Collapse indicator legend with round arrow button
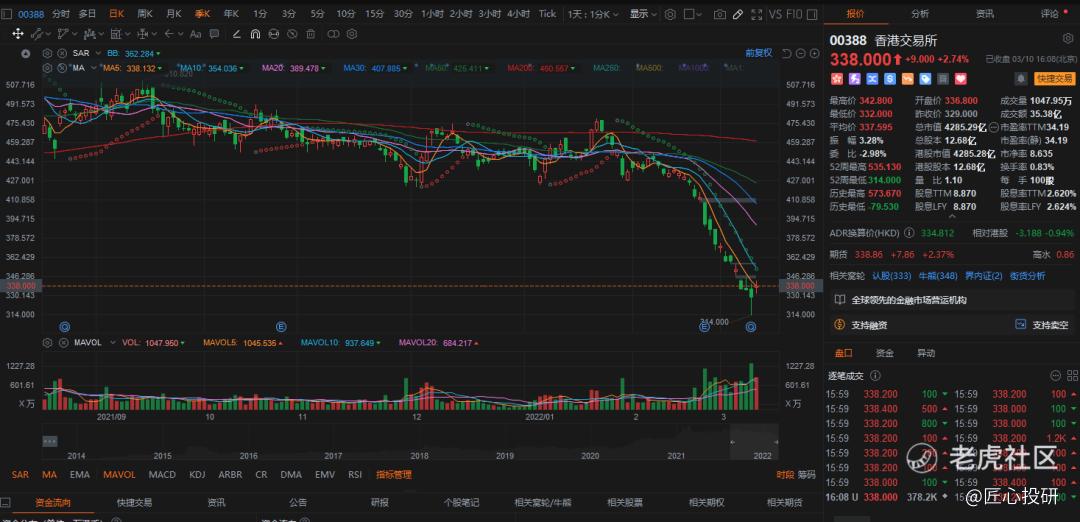1080x522 pixels. [25, 53]
